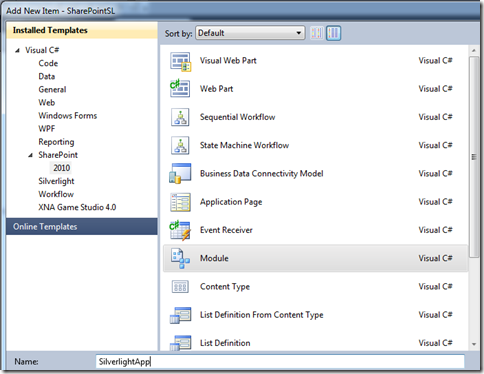Select the Silverlight category
Viewport: 484px width, 374px height.
pos(56,181)
